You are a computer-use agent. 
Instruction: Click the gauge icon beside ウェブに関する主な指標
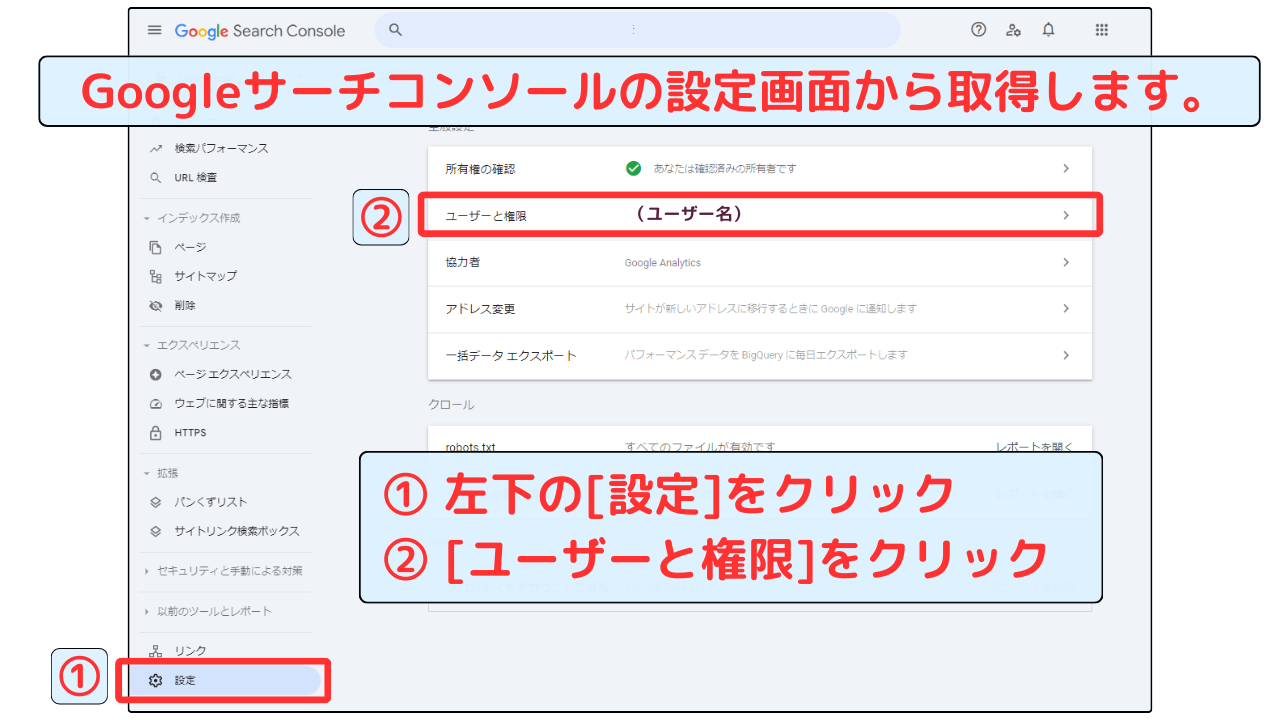coord(155,403)
